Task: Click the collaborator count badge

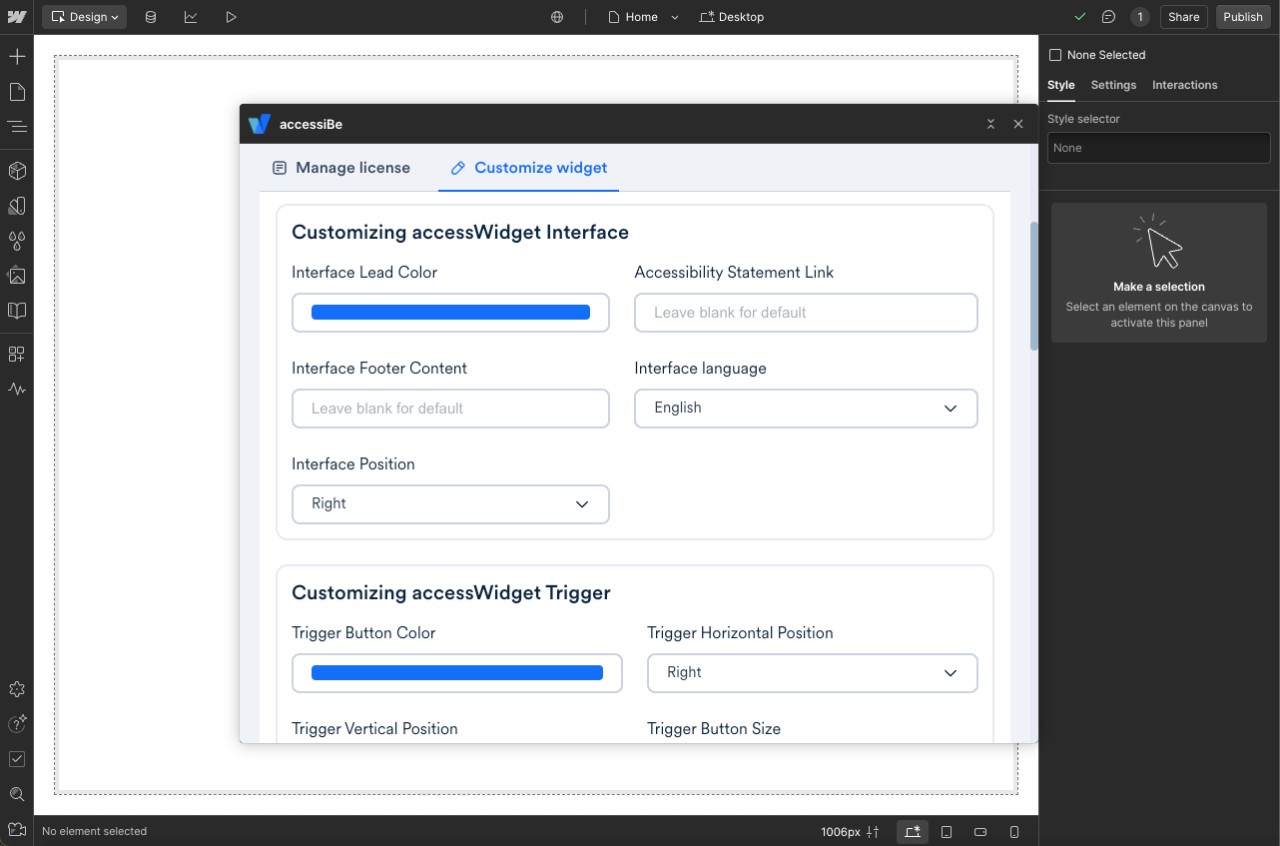Action: click(1140, 17)
